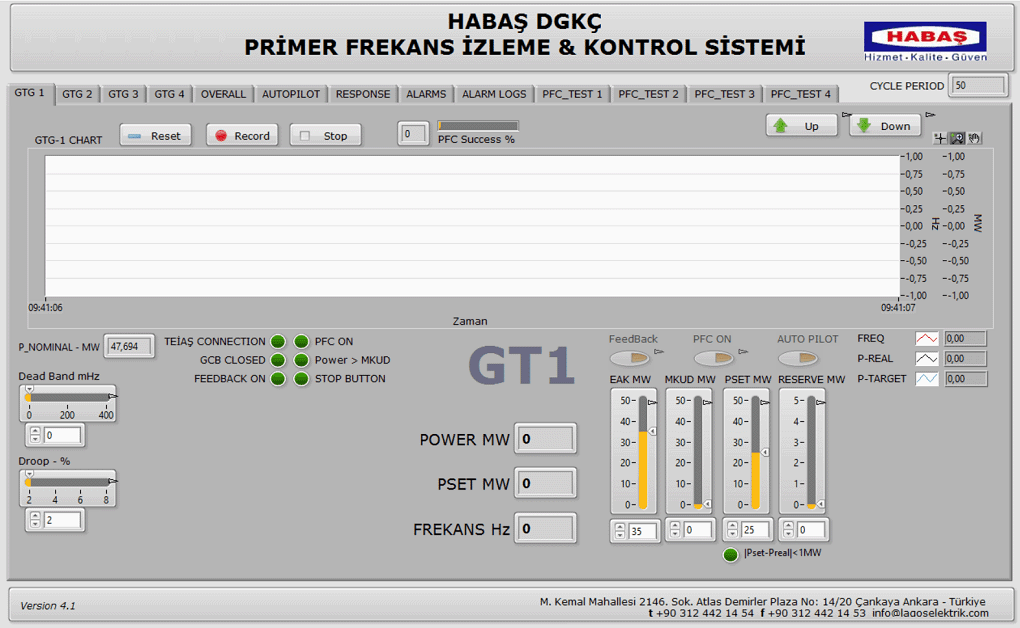Open the ALARM LOGS tab
Viewport: 1020px width, 628px height.
click(x=494, y=94)
